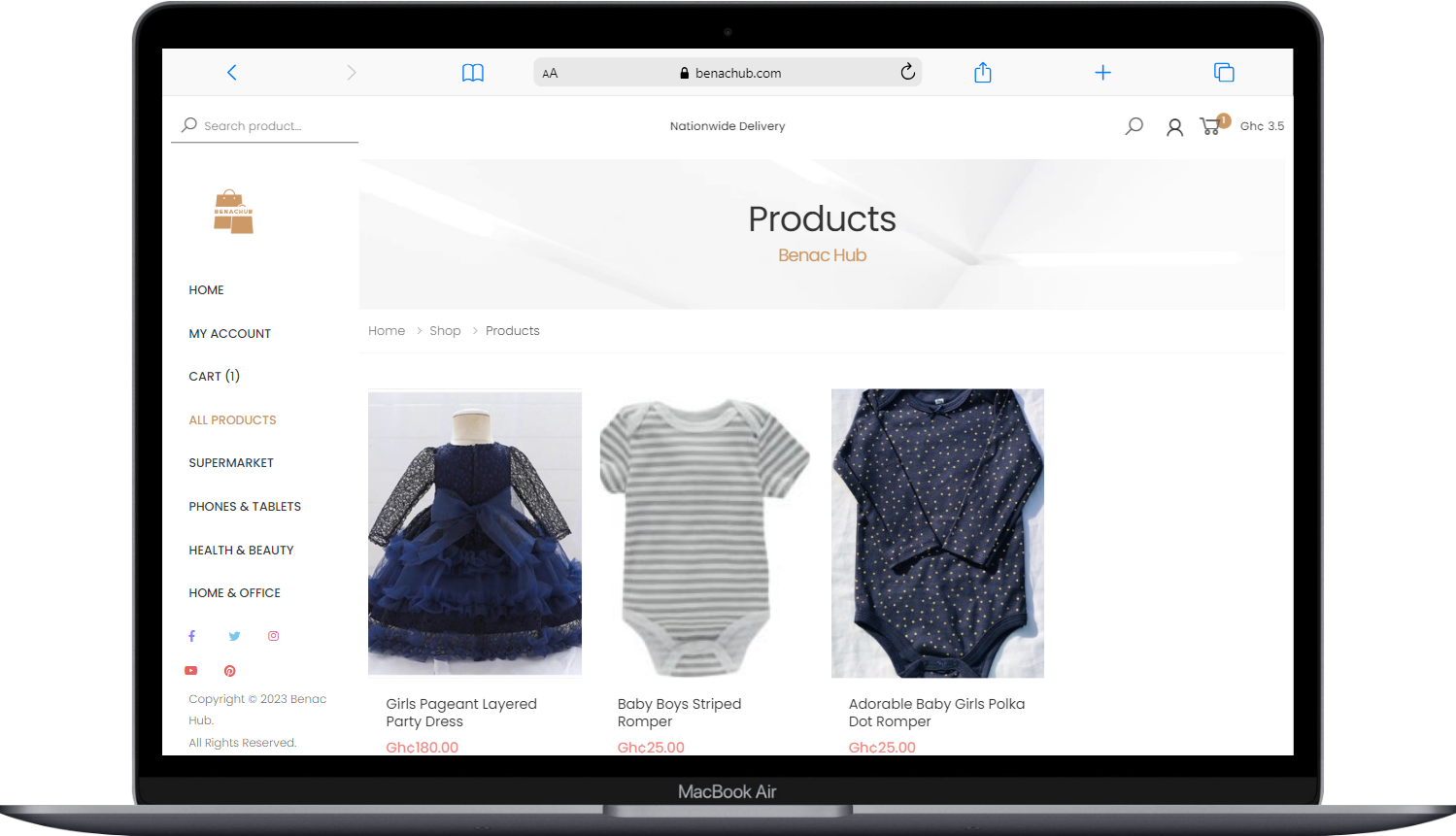Open the bookmarks book icon
This screenshot has width=1456, height=836.
(x=472, y=73)
